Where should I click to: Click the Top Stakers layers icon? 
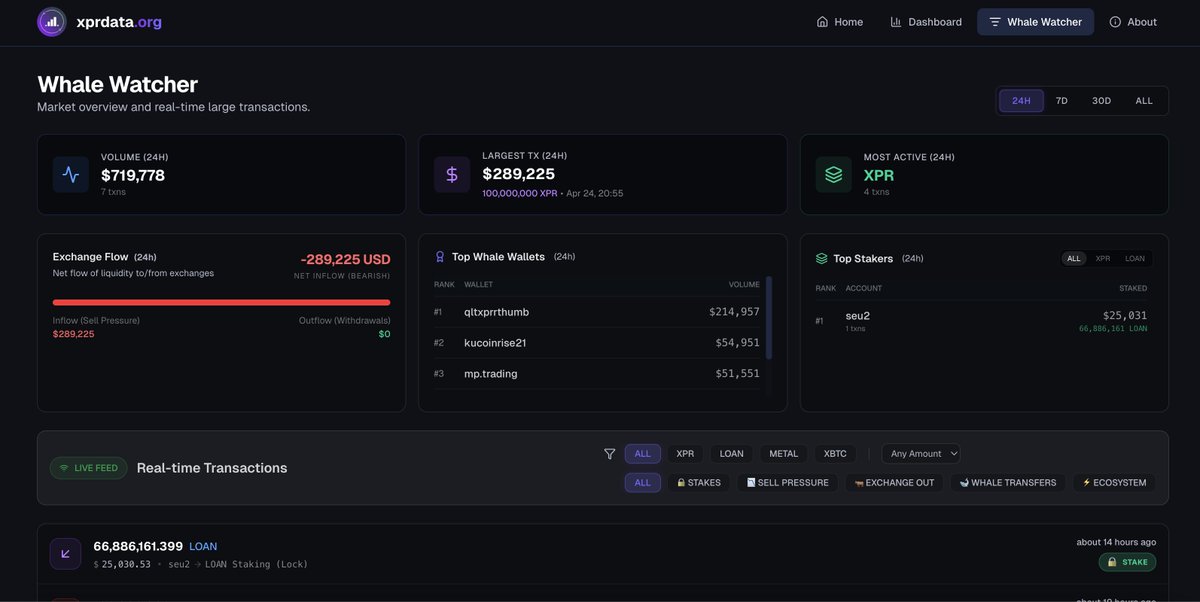(822, 258)
